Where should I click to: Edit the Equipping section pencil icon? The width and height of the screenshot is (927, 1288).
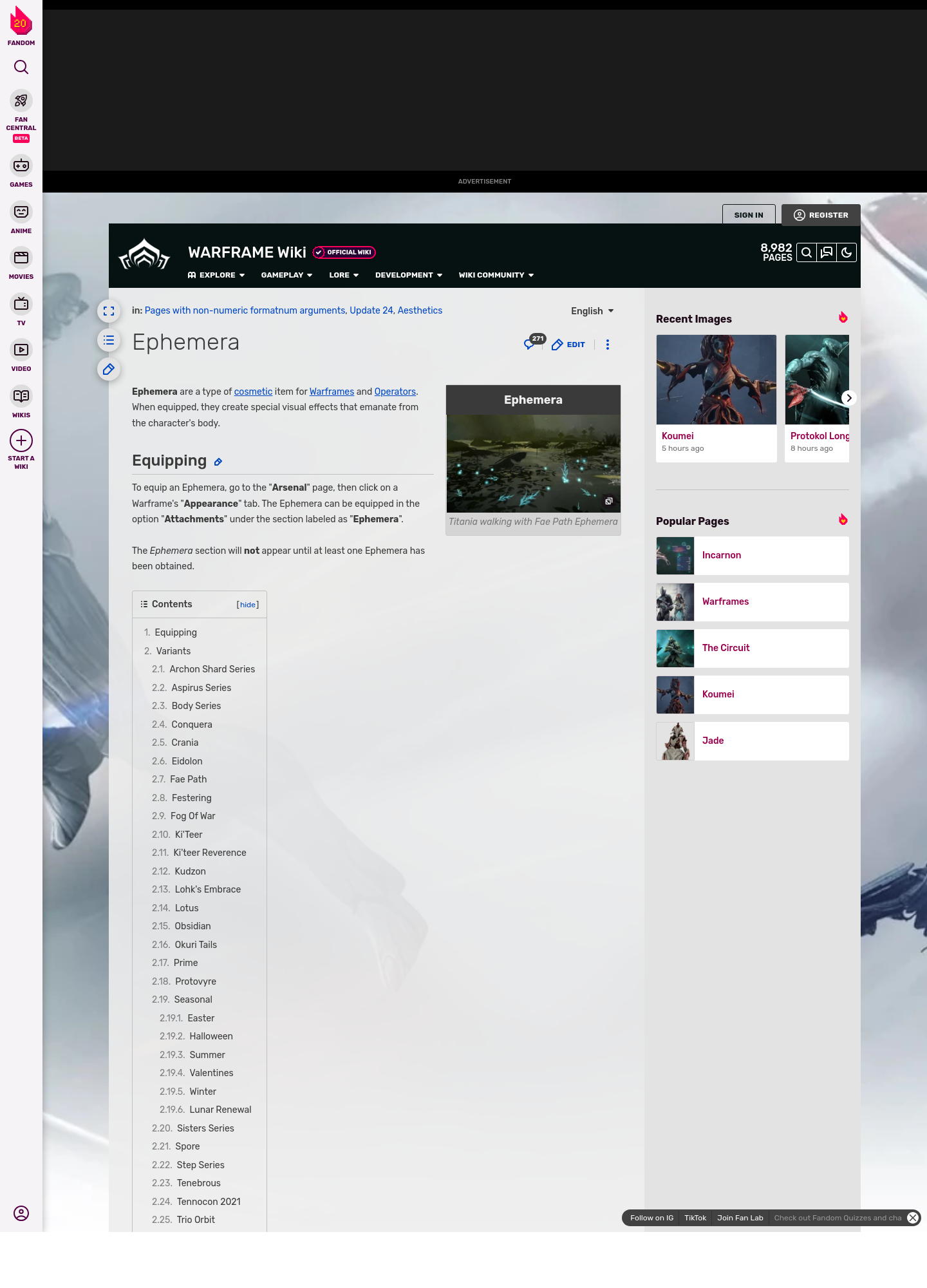218,462
